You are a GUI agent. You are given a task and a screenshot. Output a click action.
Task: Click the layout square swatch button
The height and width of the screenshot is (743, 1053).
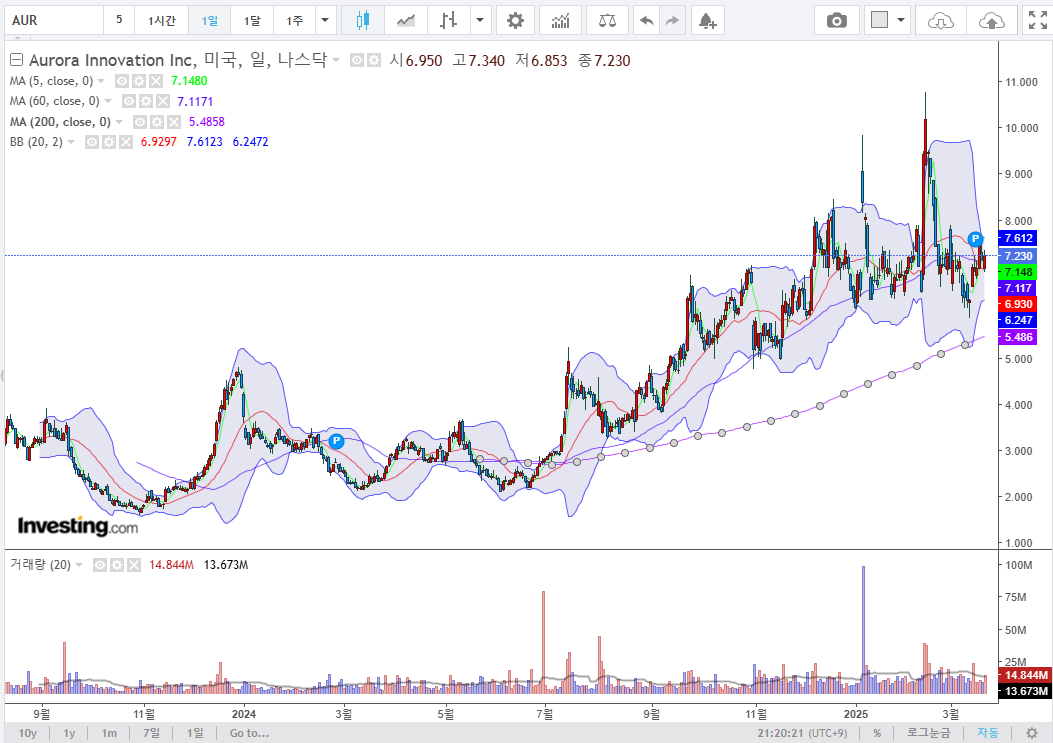[879, 20]
